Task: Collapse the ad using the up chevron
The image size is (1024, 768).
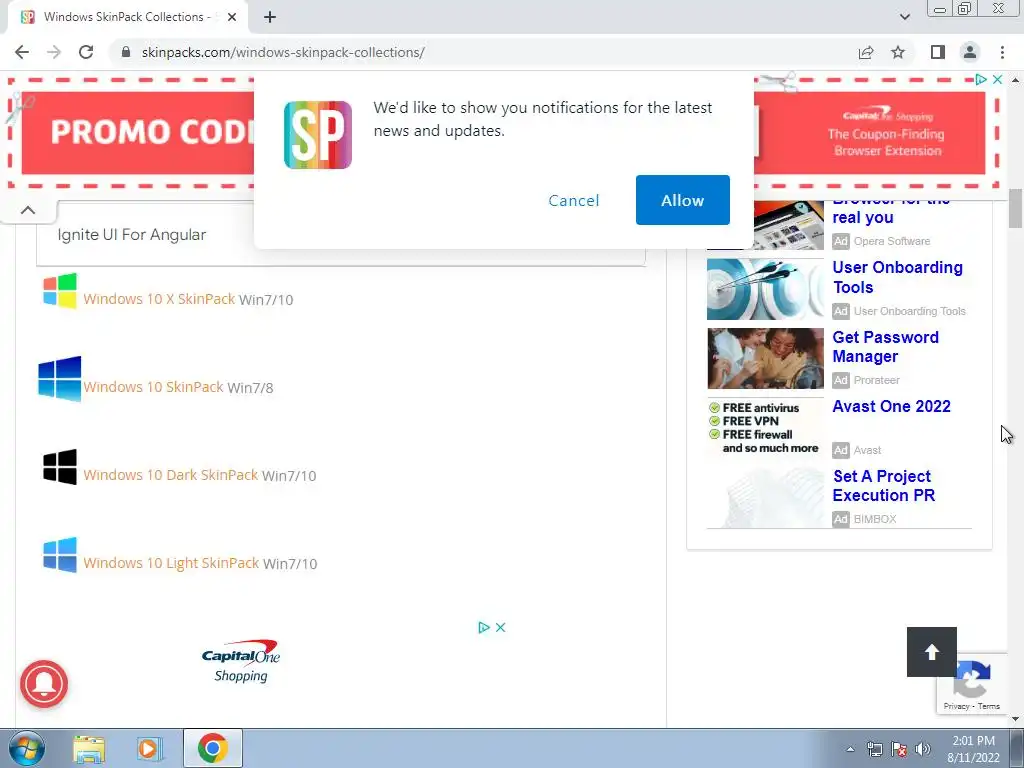Action: (27, 210)
